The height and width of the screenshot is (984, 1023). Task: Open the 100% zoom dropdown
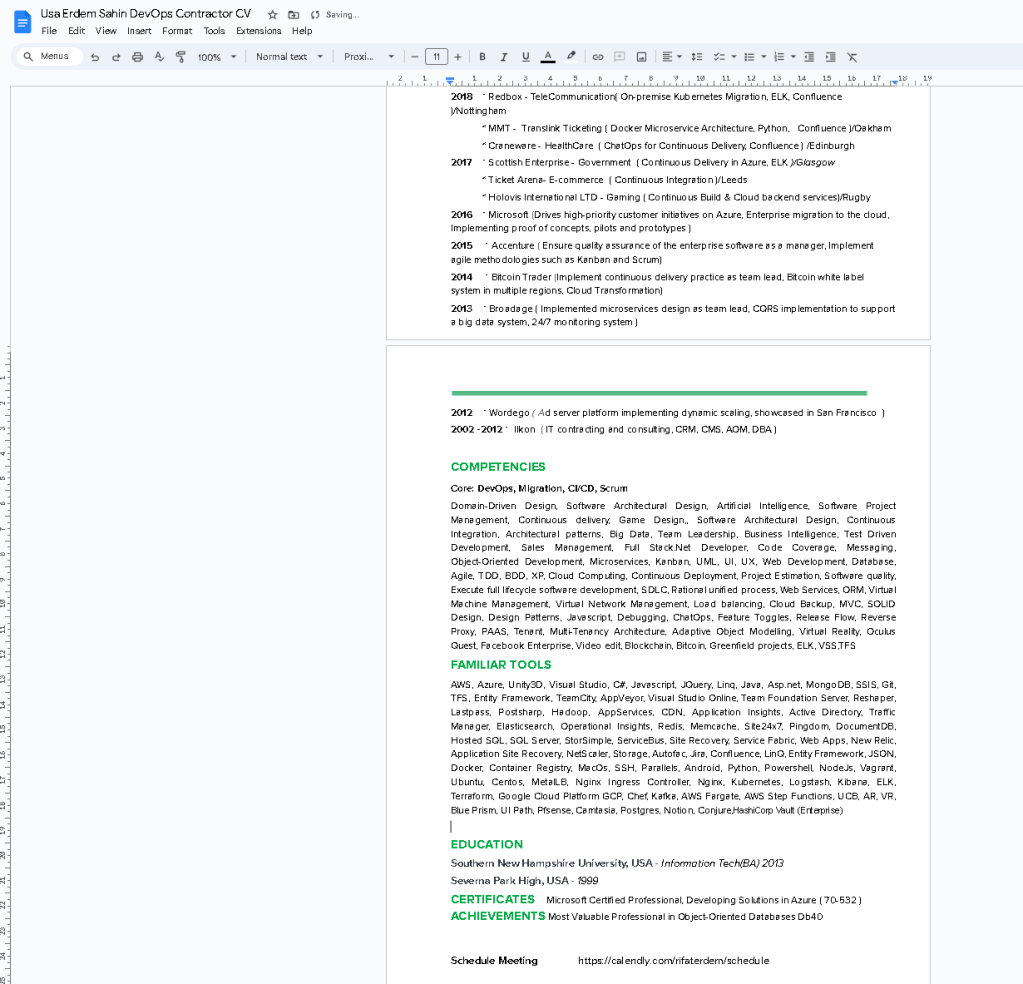217,57
